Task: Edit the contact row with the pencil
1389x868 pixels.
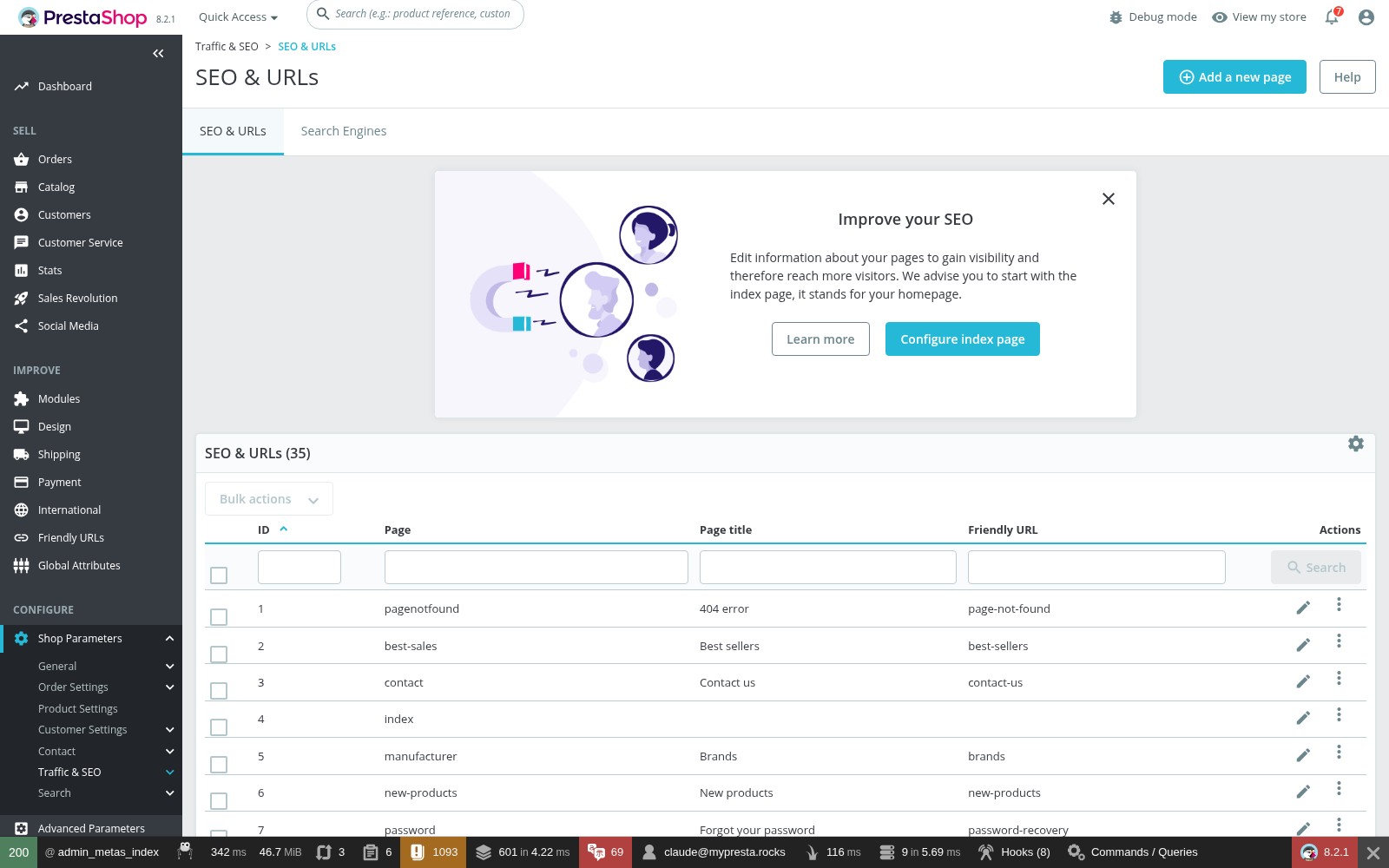Action: pyautogui.click(x=1303, y=681)
